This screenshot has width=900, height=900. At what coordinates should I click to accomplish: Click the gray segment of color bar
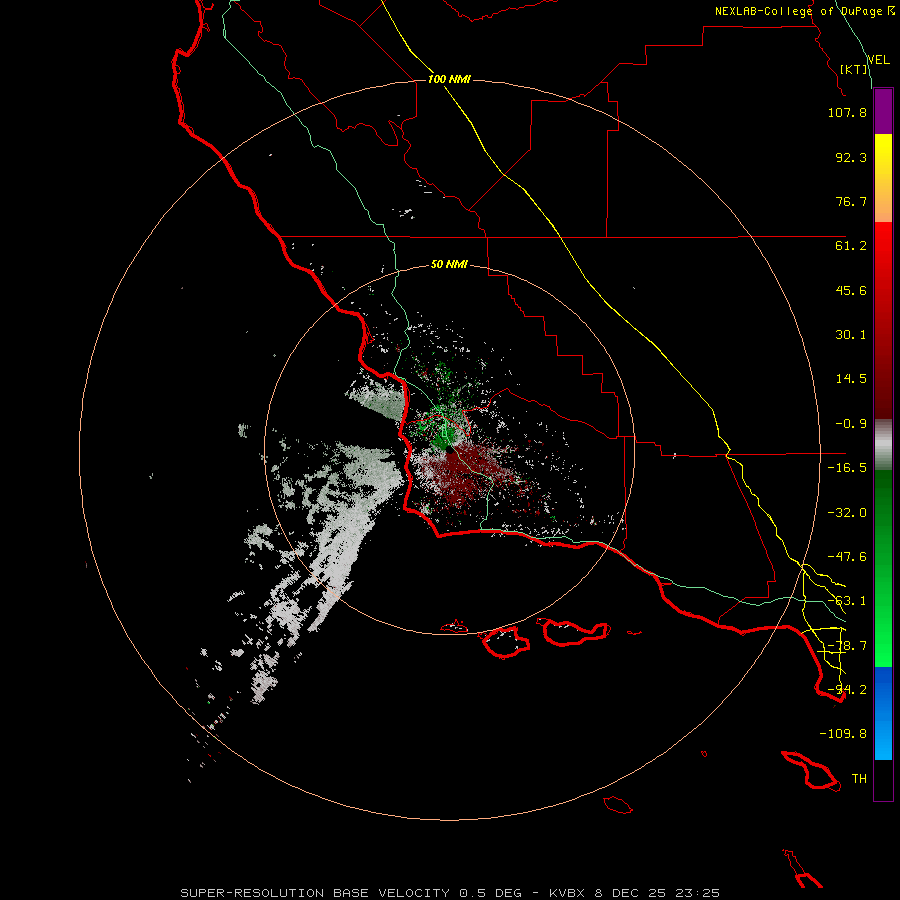(x=883, y=445)
